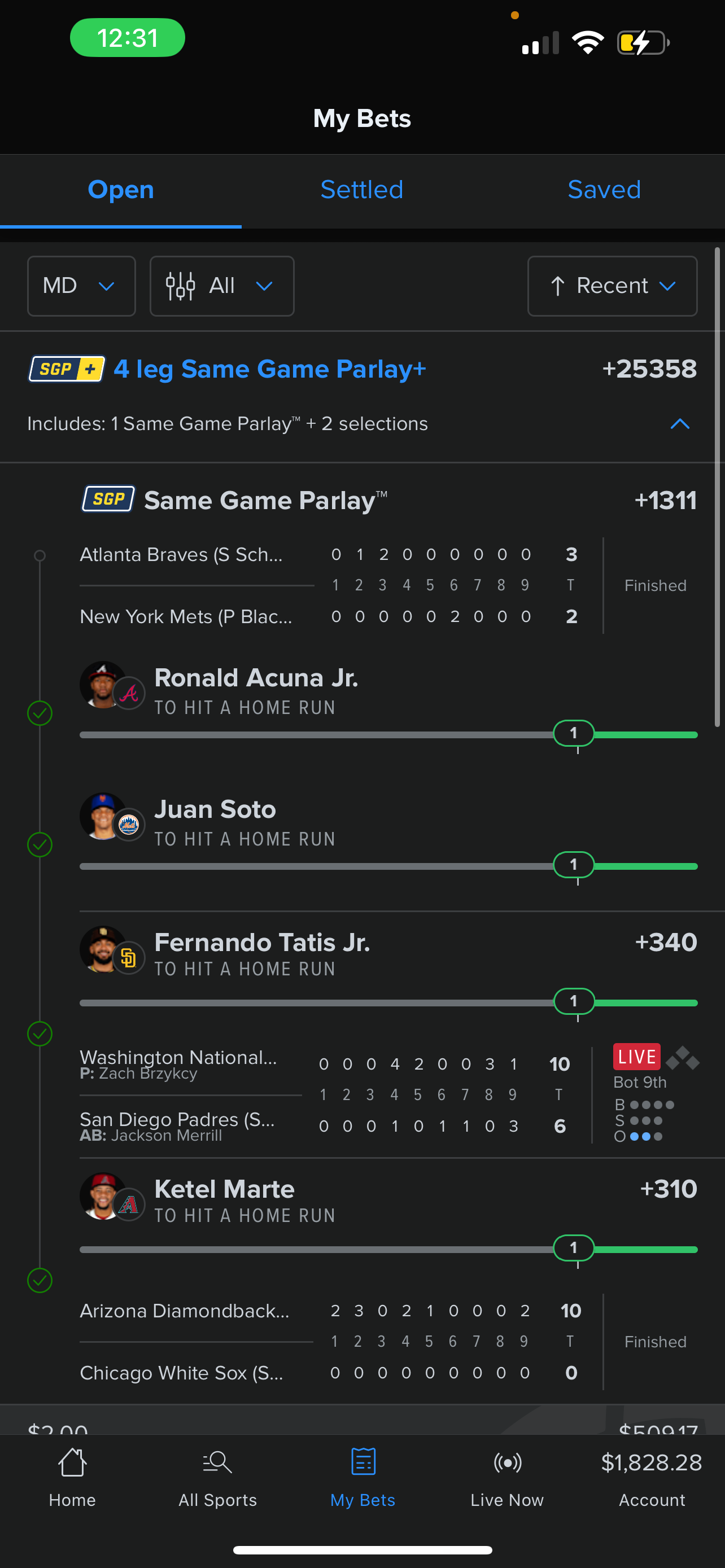Open All Sports search icon
This screenshot has width=725, height=1568.
(x=217, y=1462)
